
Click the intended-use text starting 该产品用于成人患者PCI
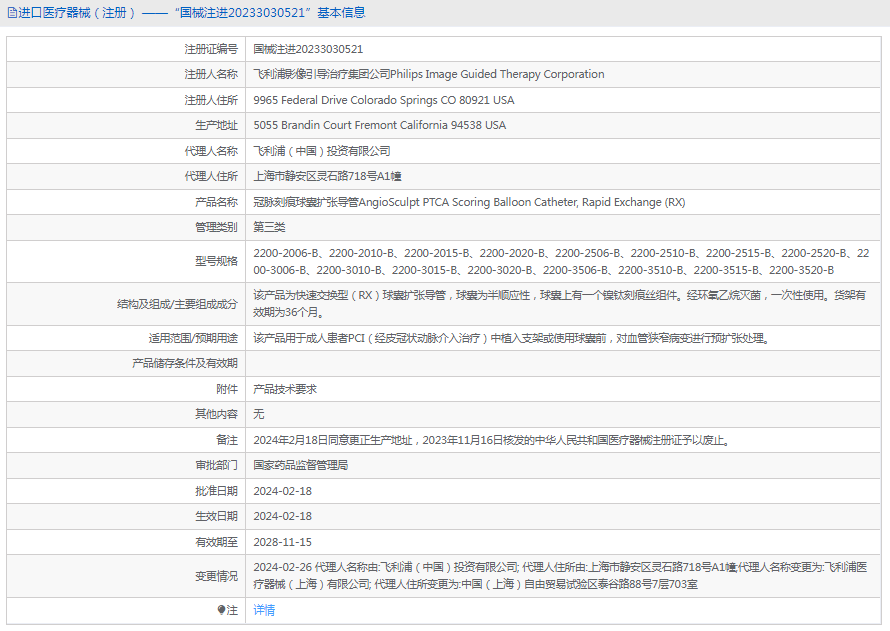pos(511,339)
